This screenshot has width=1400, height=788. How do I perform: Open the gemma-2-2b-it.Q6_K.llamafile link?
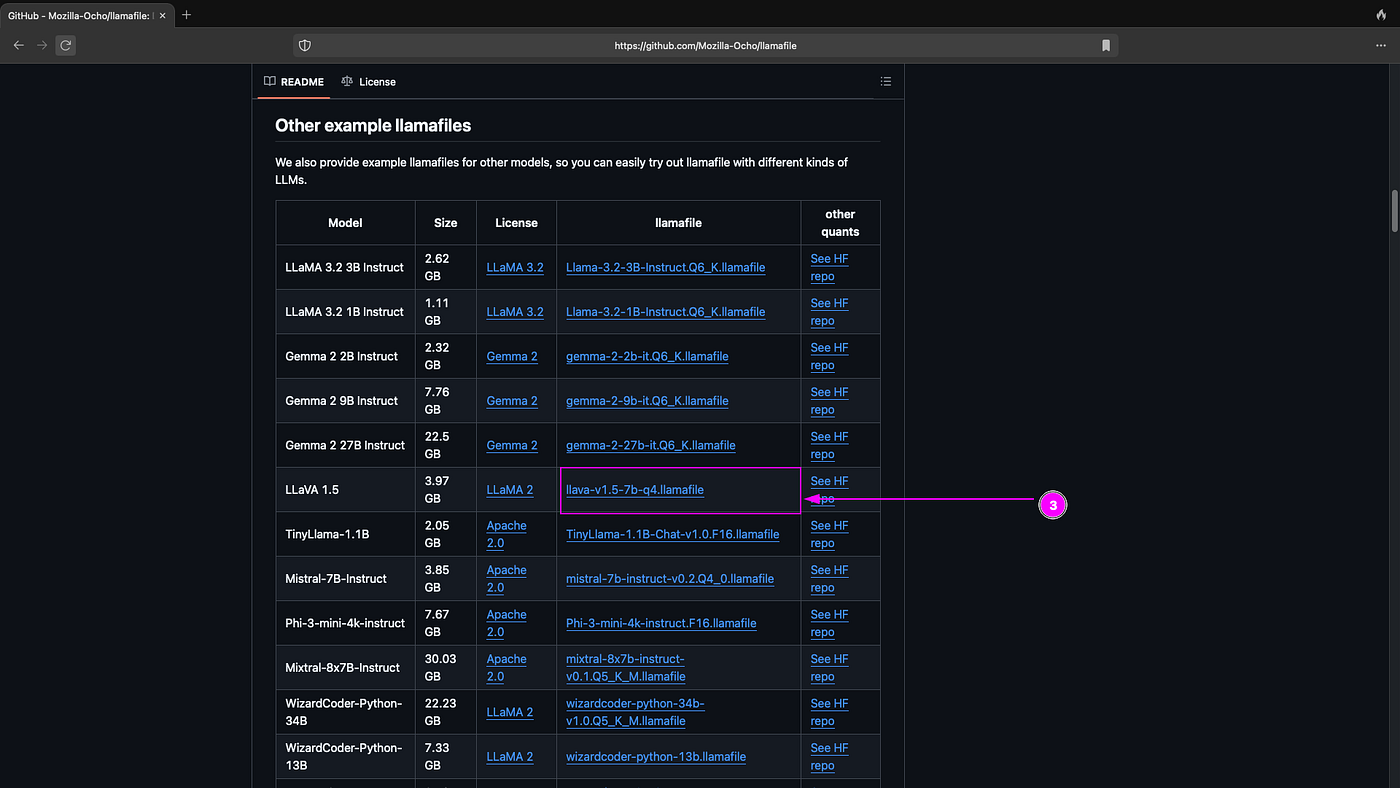pos(647,356)
